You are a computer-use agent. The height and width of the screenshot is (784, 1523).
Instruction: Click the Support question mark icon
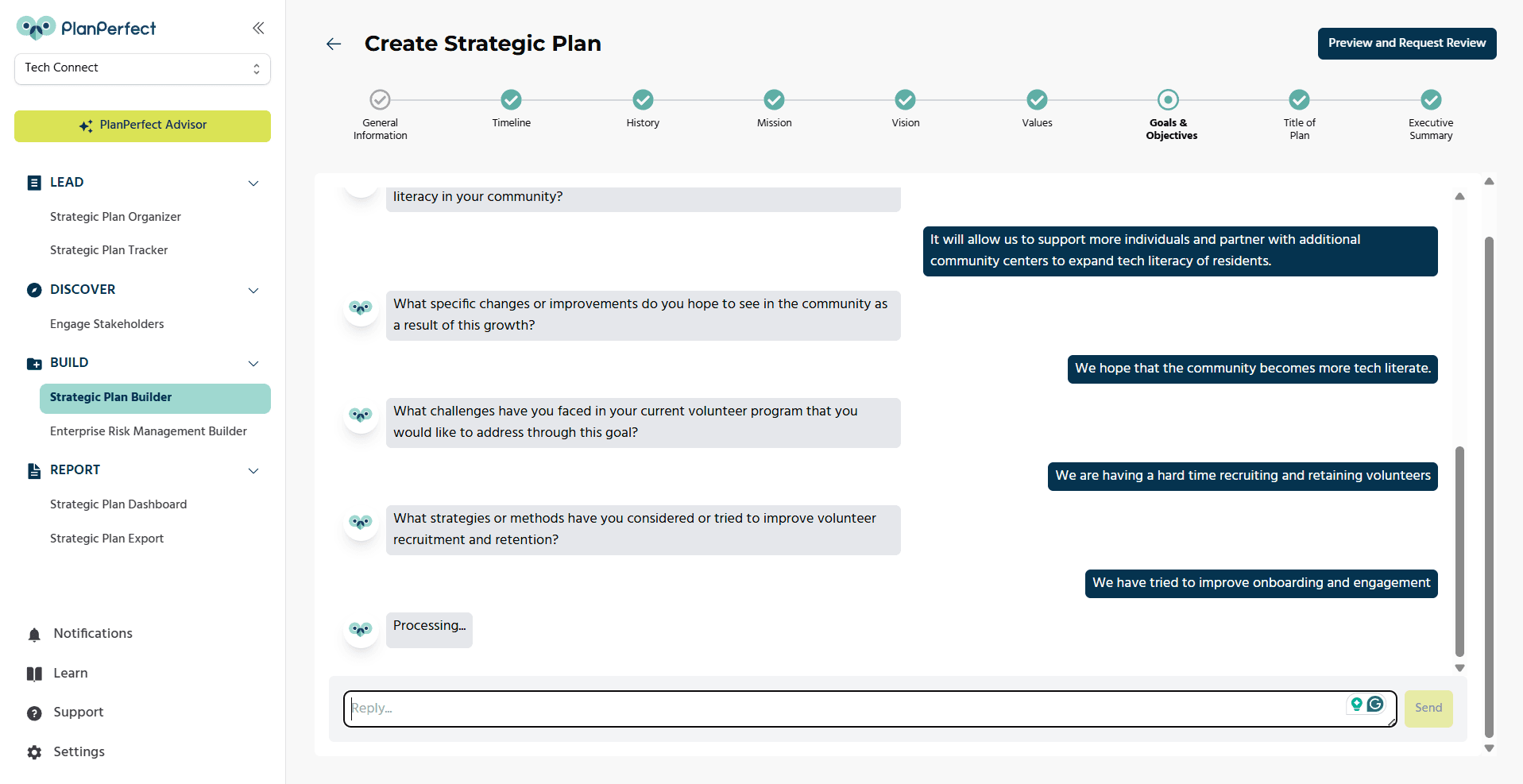34,713
